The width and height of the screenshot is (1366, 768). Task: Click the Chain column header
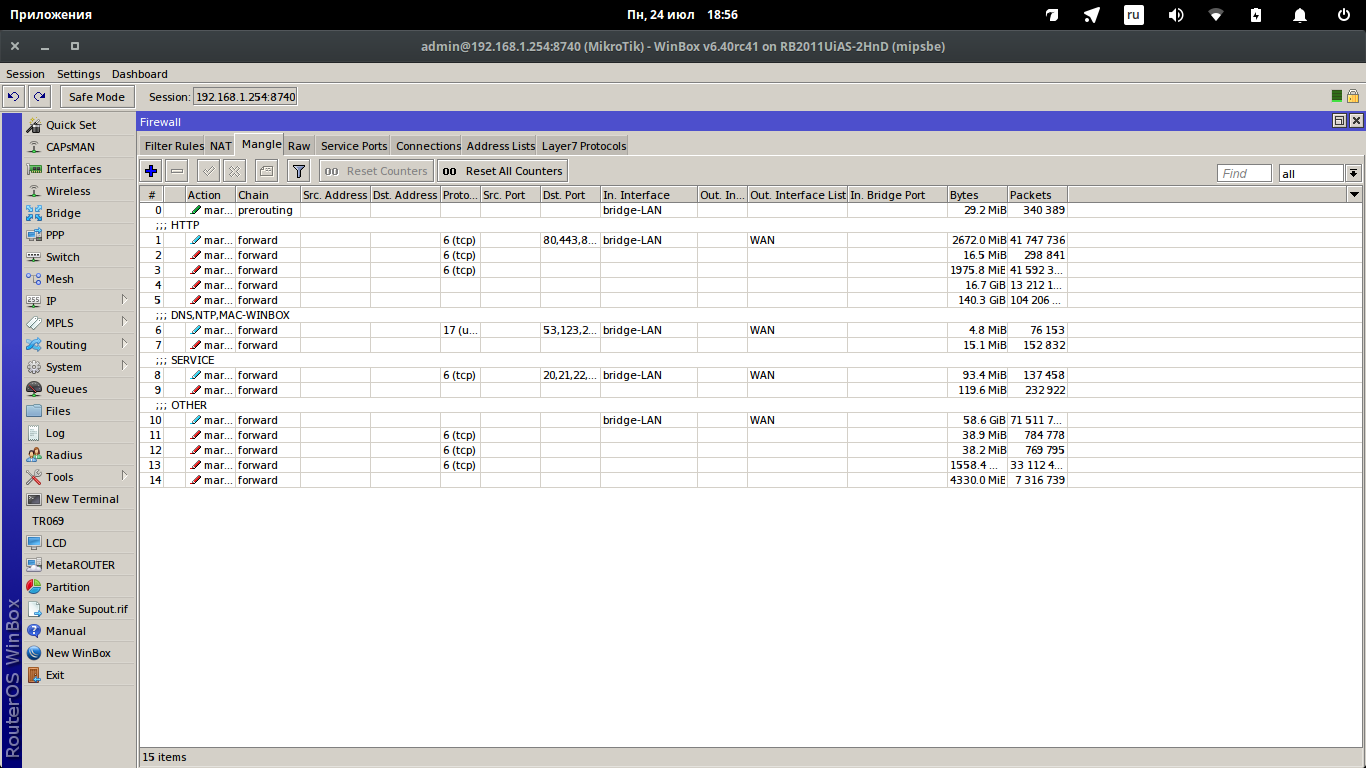point(268,195)
